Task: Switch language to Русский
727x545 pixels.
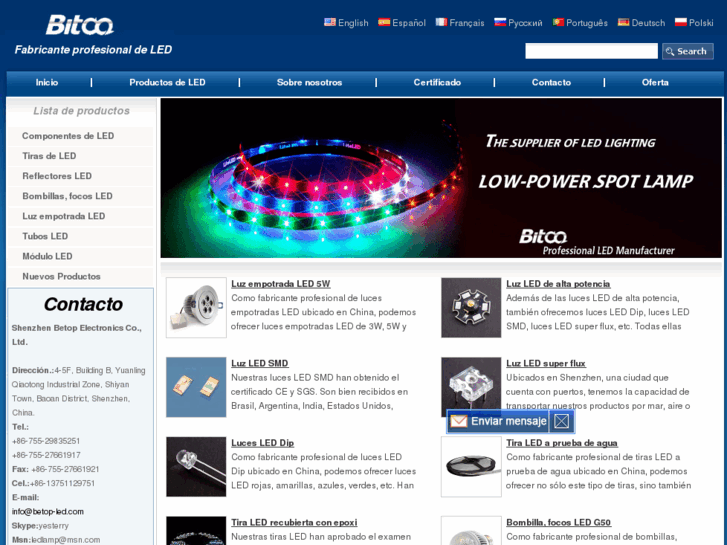Action: point(525,23)
